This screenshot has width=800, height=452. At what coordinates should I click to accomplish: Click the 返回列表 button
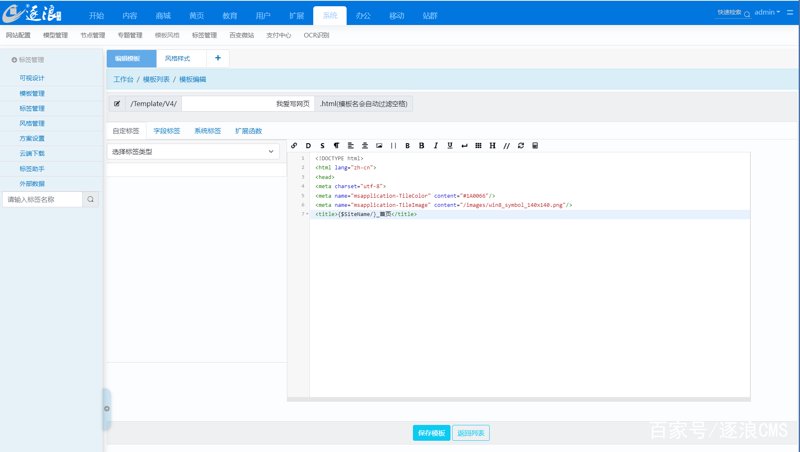click(470, 433)
